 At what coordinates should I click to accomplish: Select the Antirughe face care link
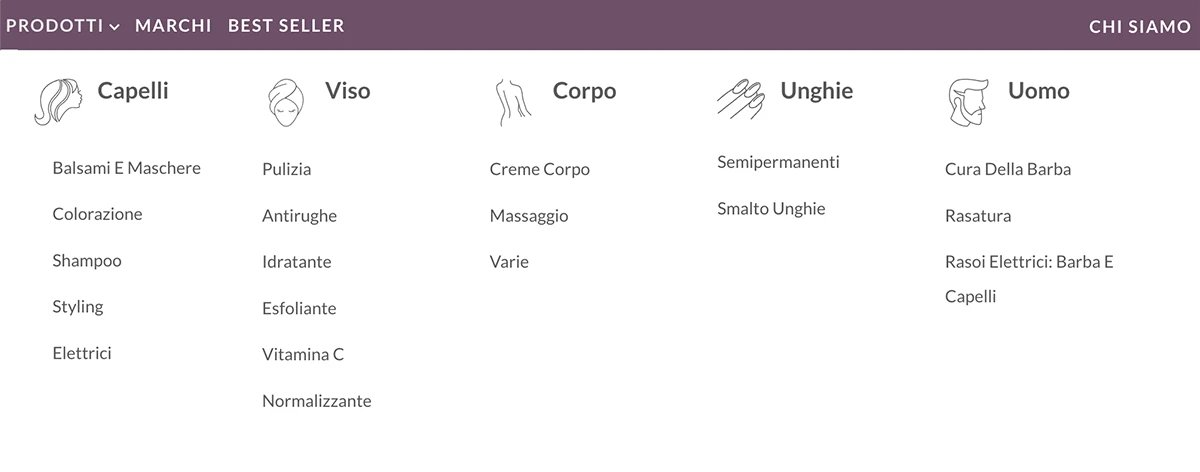299,216
